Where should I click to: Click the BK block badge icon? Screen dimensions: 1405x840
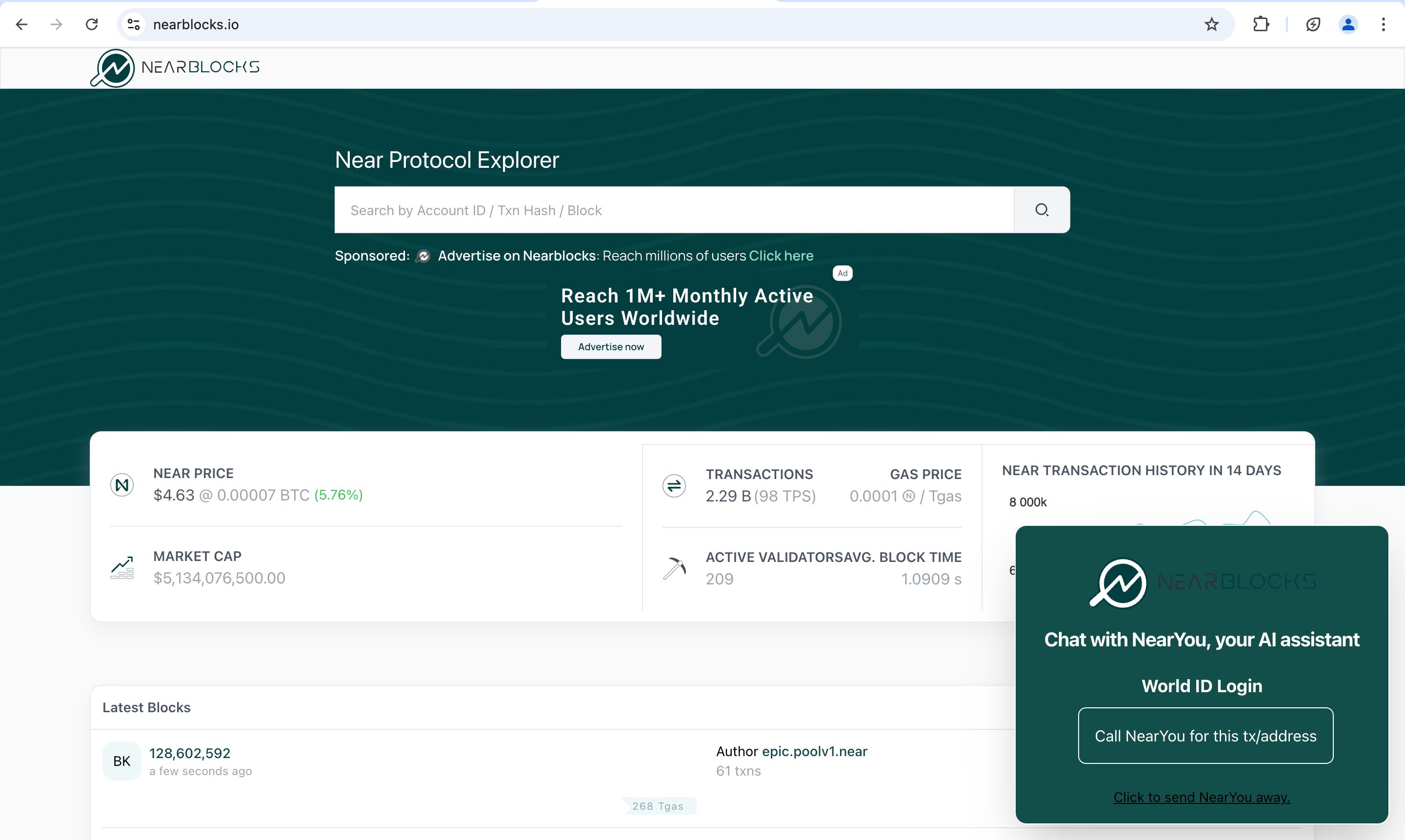coord(121,761)
